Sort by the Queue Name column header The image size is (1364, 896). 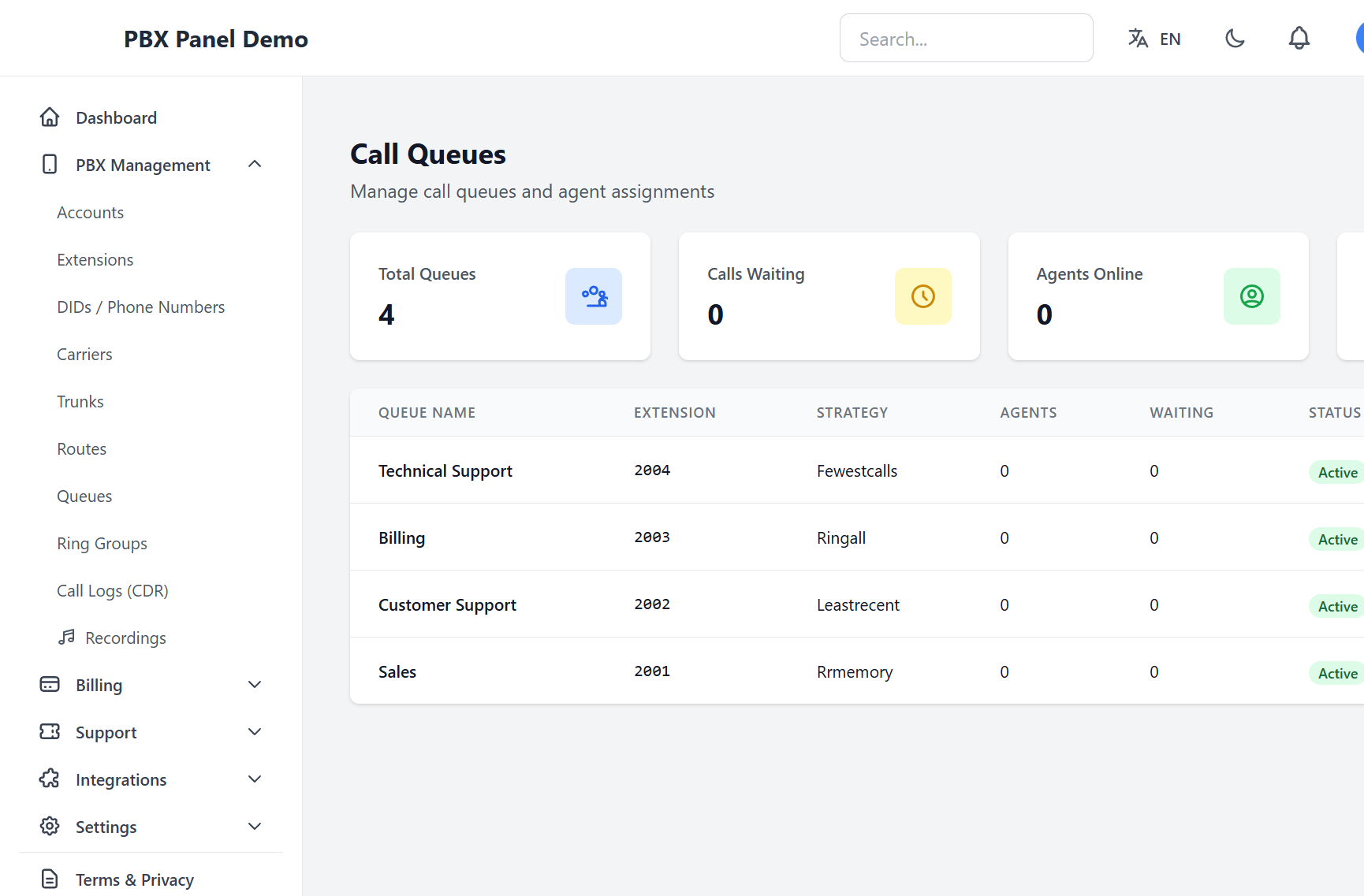[x=427, y=412]
